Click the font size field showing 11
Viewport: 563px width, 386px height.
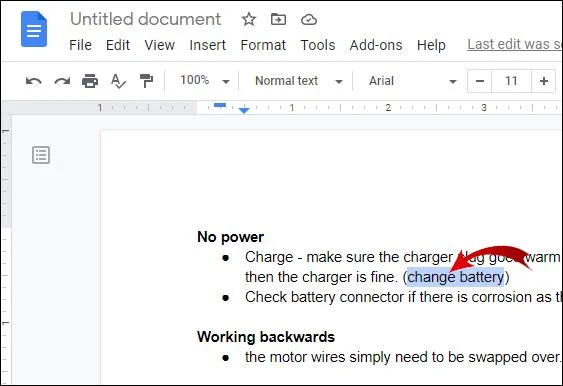[511, 81]
